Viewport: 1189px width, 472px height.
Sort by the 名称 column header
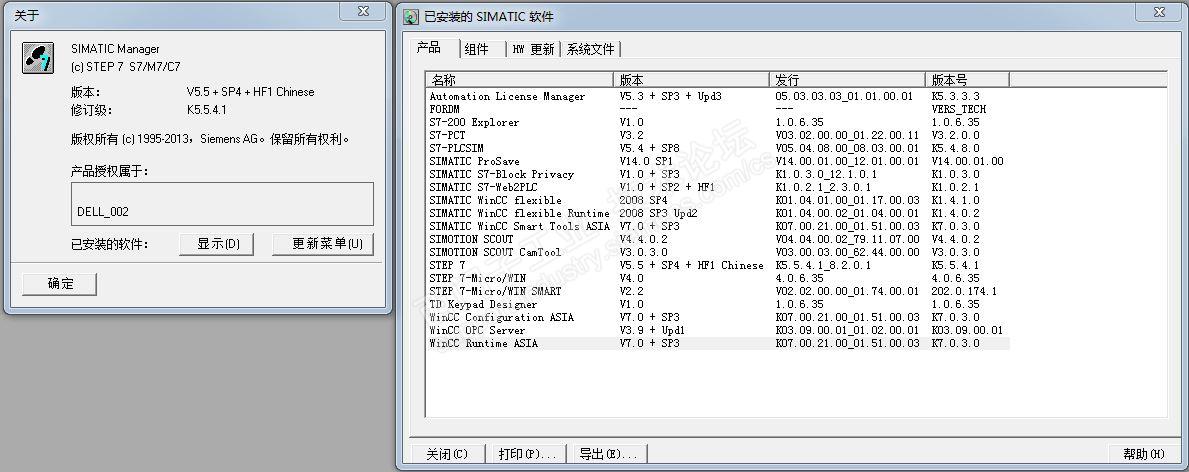(x=519, y=80)
